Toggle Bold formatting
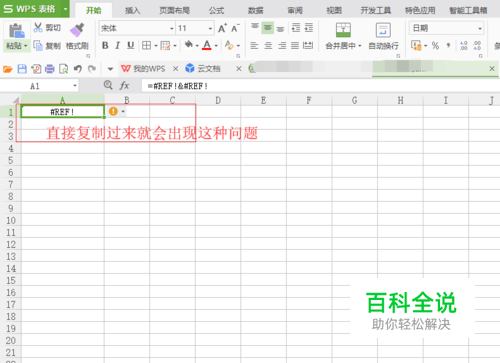Image resolution: width=500 pixels, height=363 pixels. click(105, 45)
